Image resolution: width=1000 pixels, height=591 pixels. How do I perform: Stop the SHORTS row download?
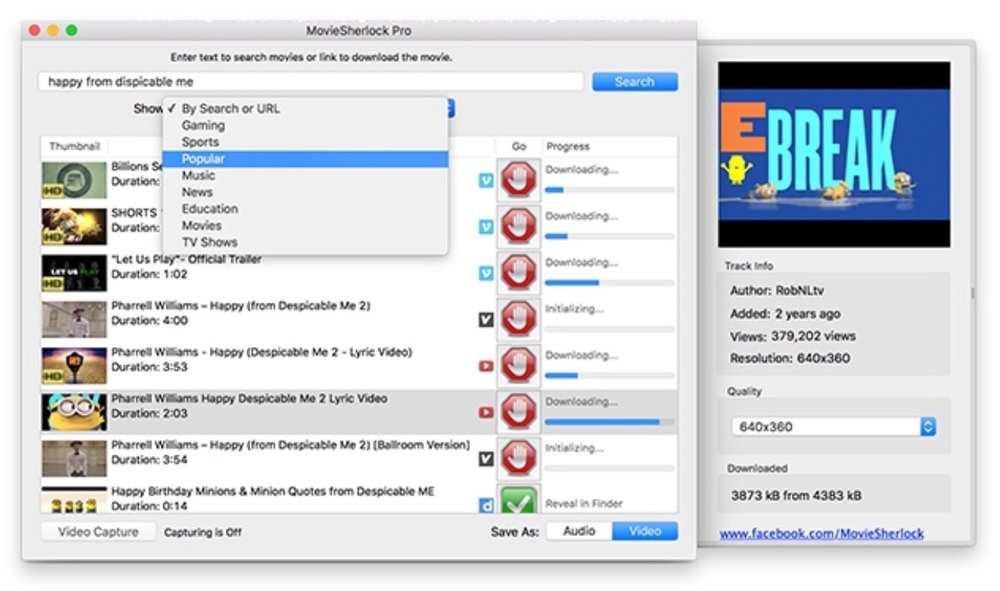point(518,226)
